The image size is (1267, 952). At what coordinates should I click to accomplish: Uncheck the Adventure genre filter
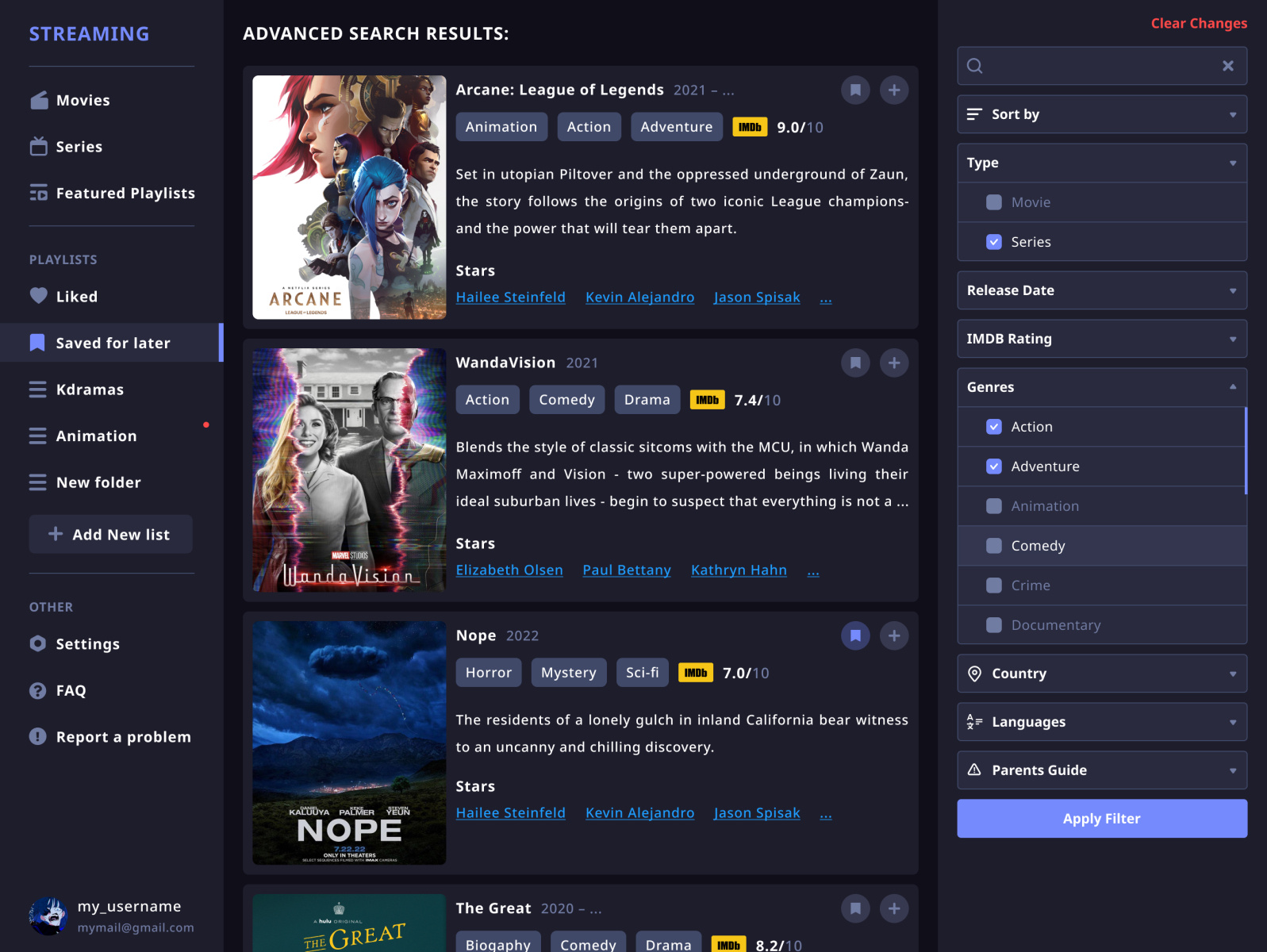coord(994,466)
